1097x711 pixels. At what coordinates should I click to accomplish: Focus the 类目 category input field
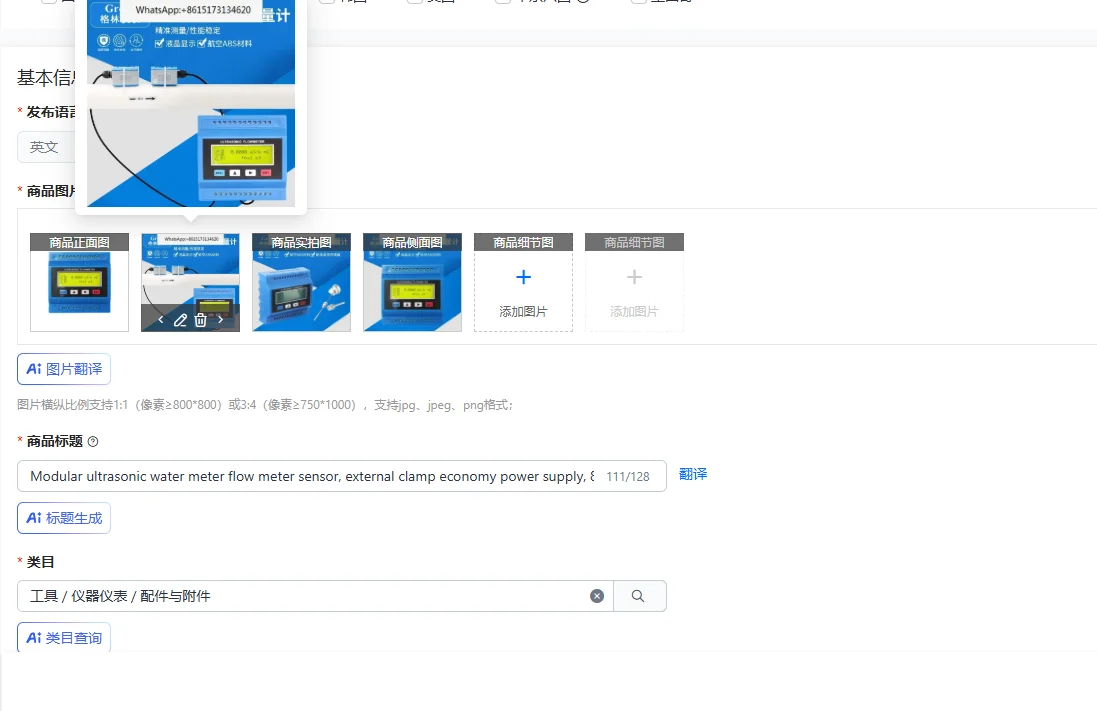point(316,596)
